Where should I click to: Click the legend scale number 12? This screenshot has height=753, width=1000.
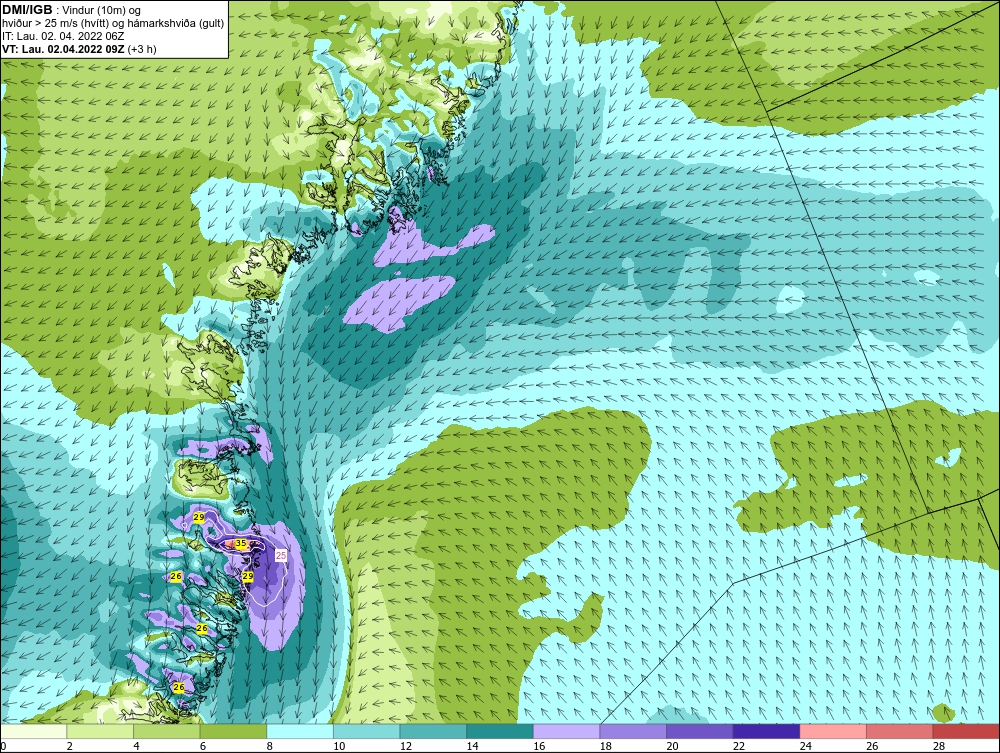(x=406, y=746)
